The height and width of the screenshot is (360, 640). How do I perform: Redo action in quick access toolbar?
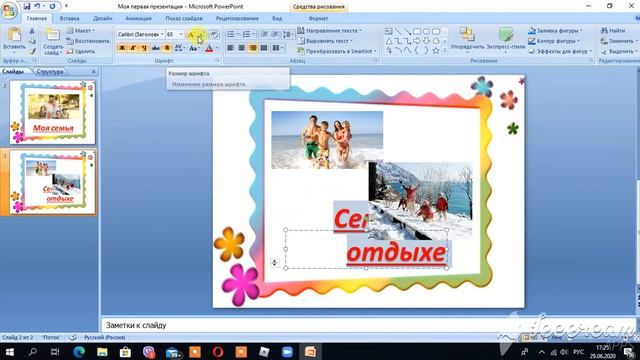point(52,7)
